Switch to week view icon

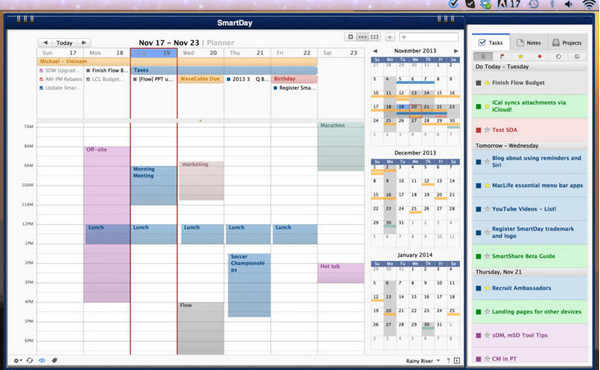pyautogui.click(x=362, y=37)
